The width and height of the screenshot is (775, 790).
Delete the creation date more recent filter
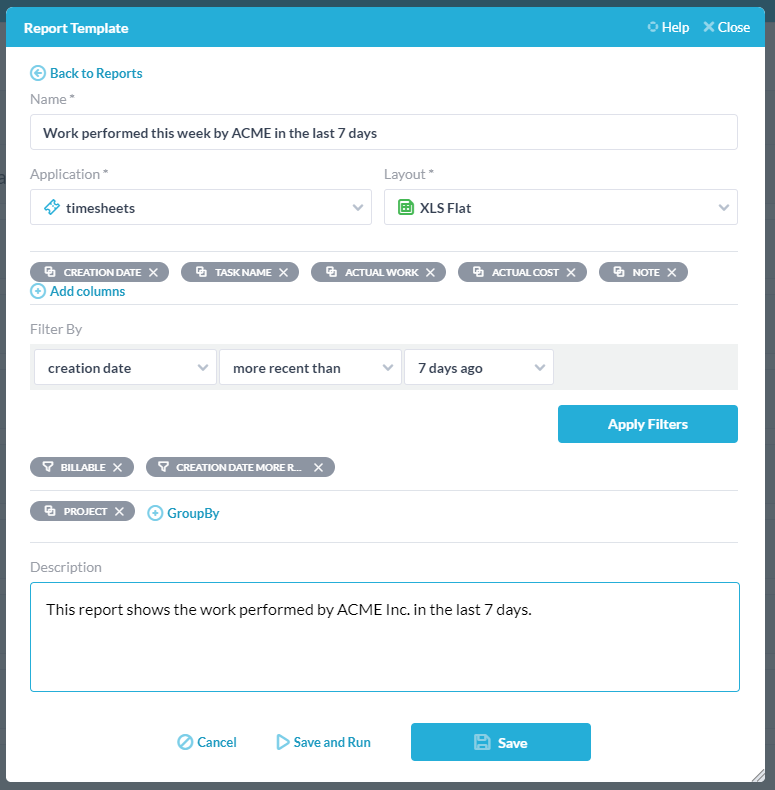[x=318, y=468]
